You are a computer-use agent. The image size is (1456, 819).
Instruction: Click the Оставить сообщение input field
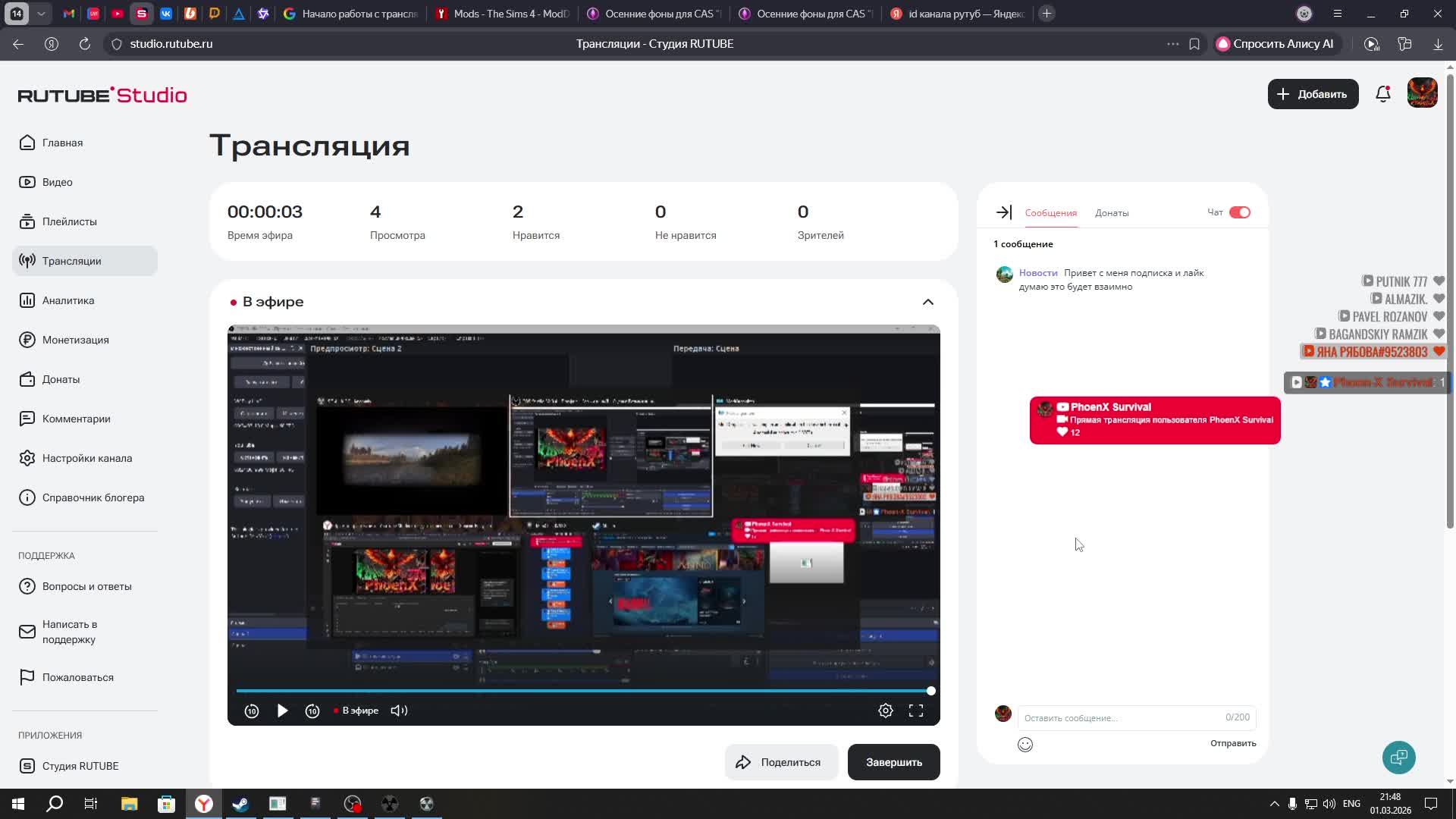pyautogui.click(x=1119, y=717)
